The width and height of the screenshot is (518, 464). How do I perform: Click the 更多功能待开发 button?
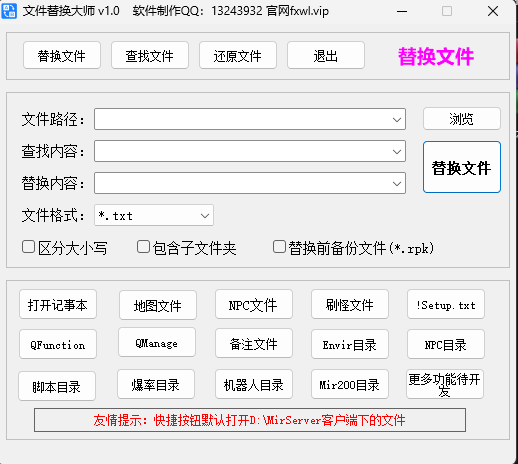pos(445,384)
